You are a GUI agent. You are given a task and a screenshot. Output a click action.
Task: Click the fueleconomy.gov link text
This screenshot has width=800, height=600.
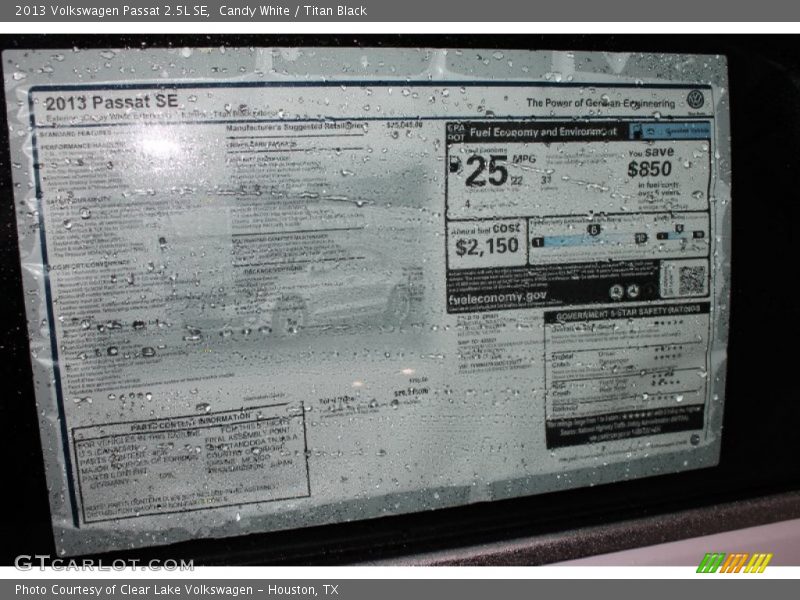[497, 297]
